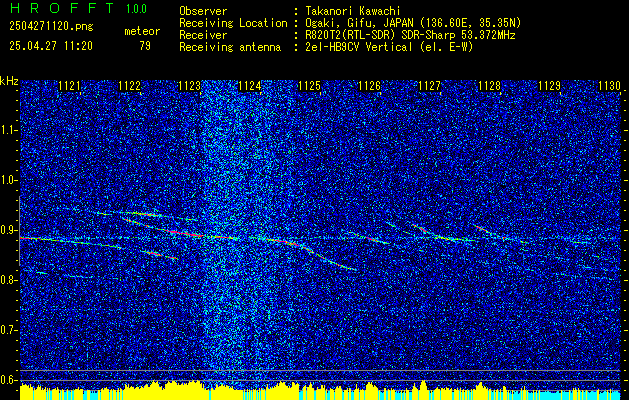Click the antenna text 2el-HB9CV Vertical
Screen dimensions: 629x400
coord(359,47)
